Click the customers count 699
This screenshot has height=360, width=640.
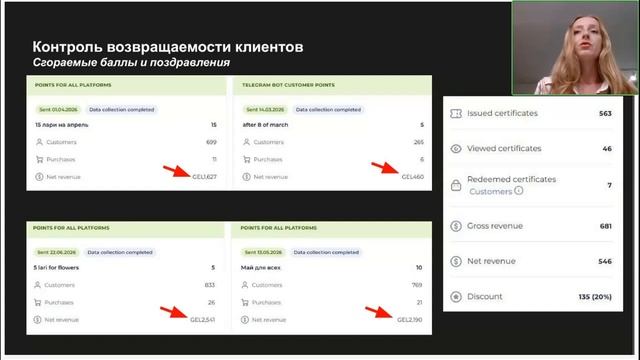[x=211, y=142]
